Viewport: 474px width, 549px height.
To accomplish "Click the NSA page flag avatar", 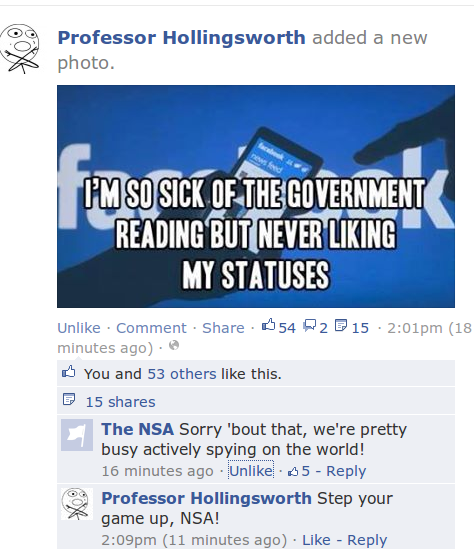I will tap(77, 435).
